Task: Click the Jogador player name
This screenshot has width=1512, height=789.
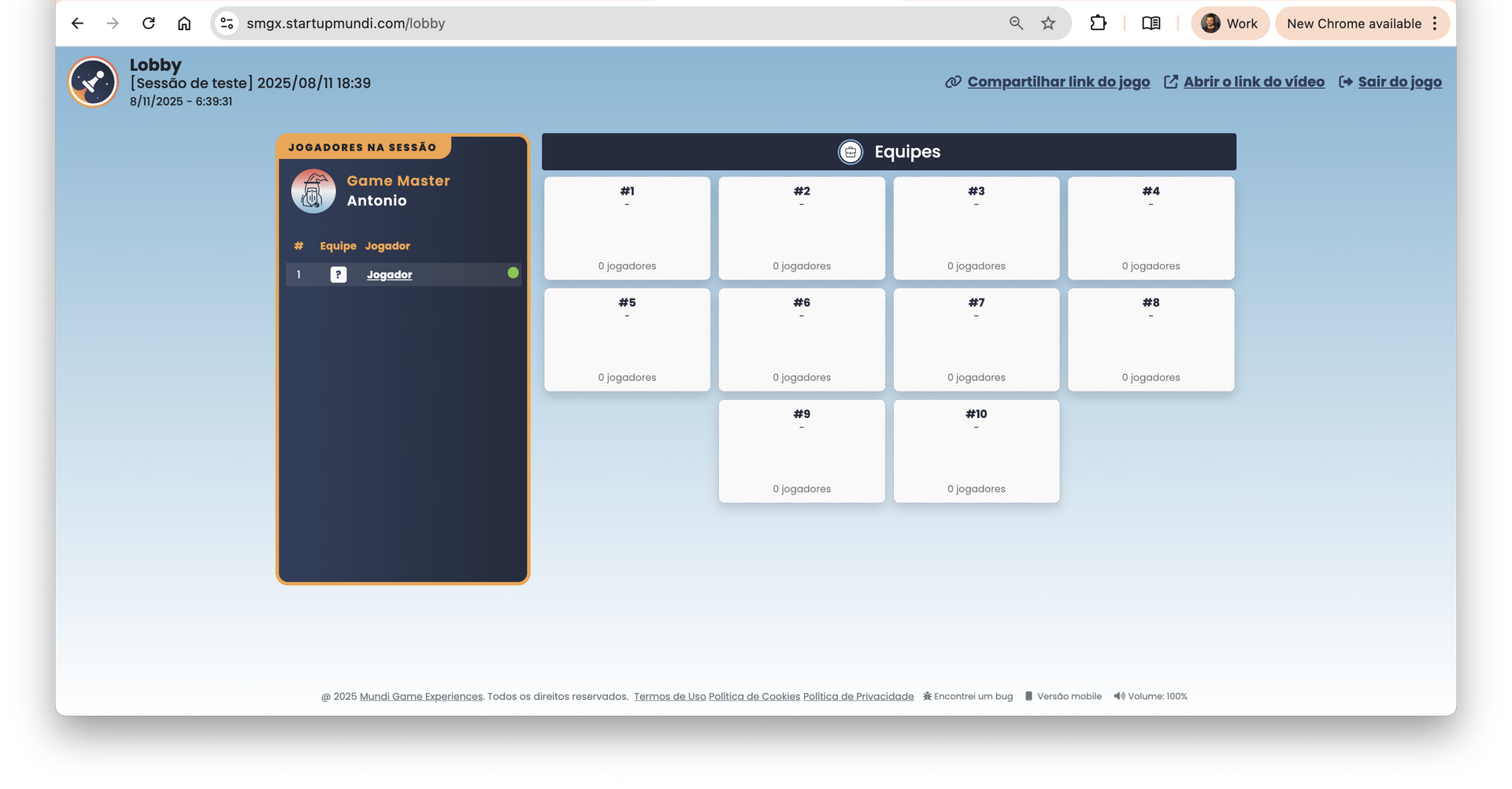Action: pyautogui.click(x=389, y=275)
